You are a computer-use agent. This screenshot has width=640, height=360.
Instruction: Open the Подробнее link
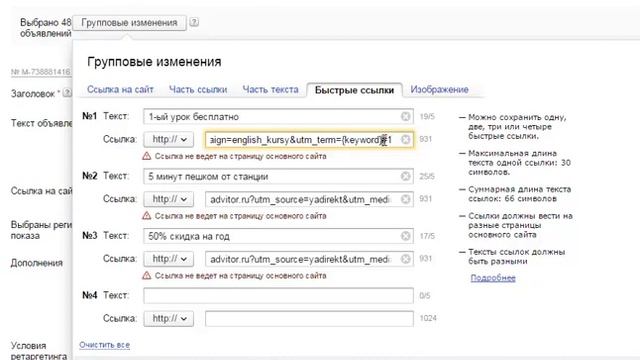493,278
